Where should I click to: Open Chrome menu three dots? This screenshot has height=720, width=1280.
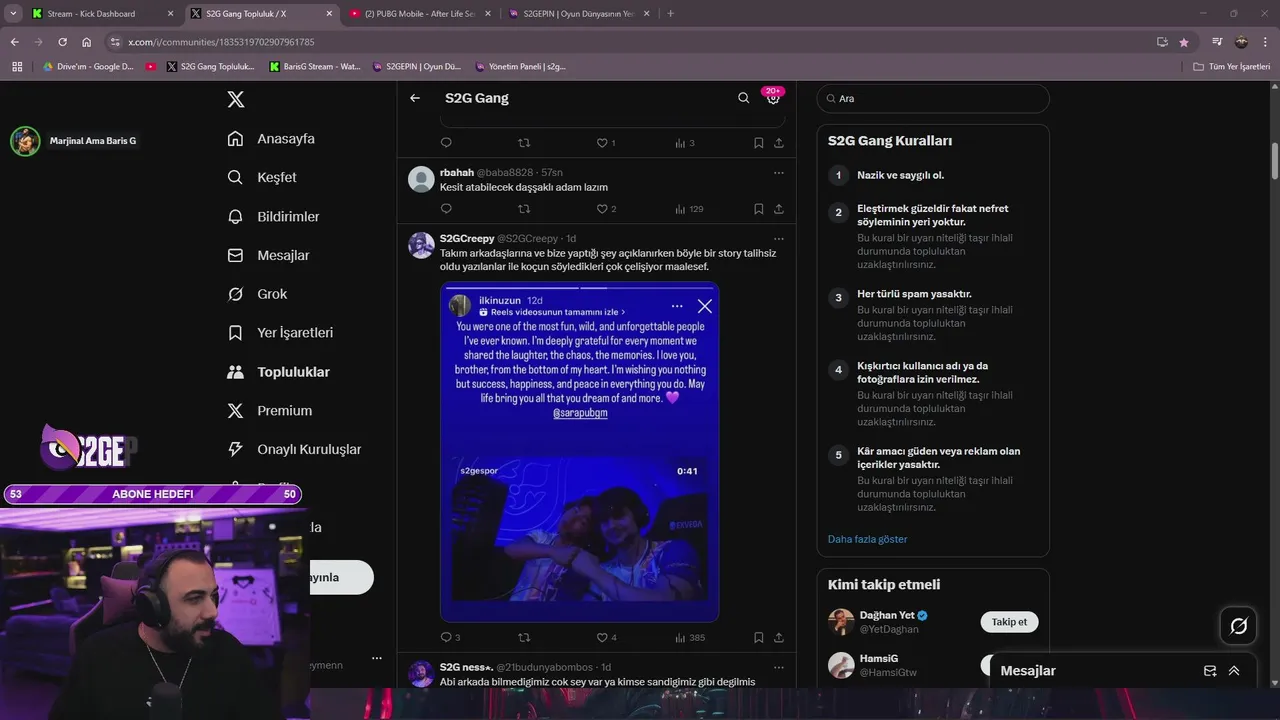coord(1265,42)
